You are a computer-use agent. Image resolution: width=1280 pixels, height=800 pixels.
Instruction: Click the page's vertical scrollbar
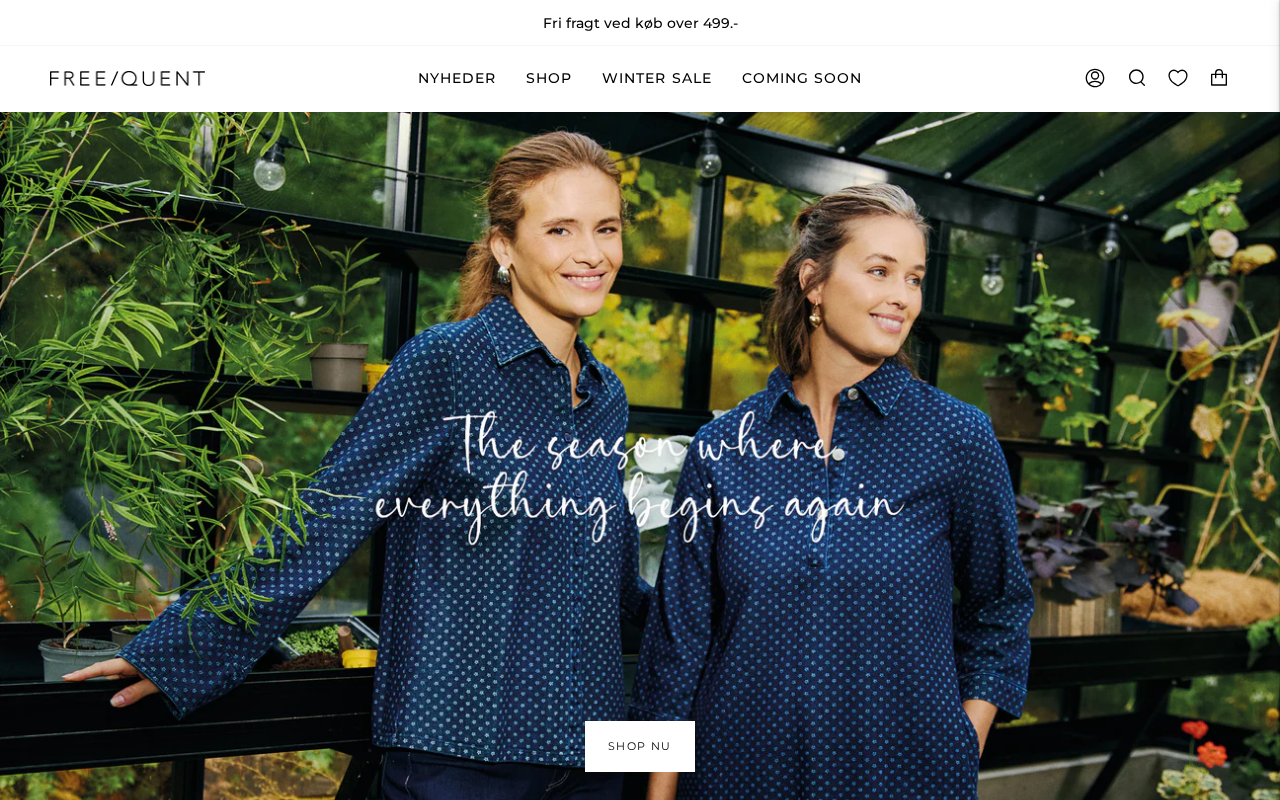click(1276, 400)
